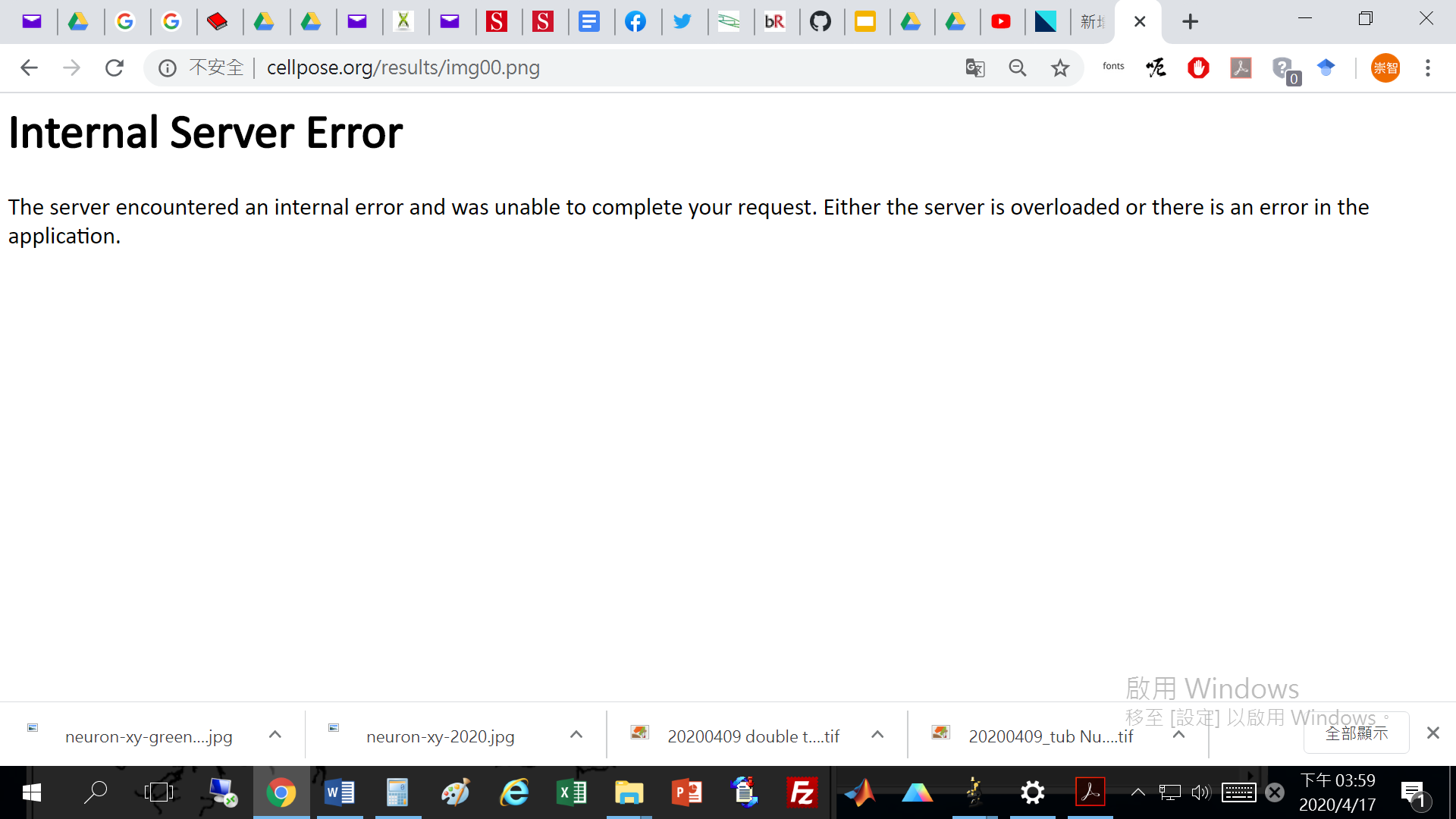This screenshot has height=819, width=1456.
Task: Click the fonts extension icon
Action: point(1113,67)
